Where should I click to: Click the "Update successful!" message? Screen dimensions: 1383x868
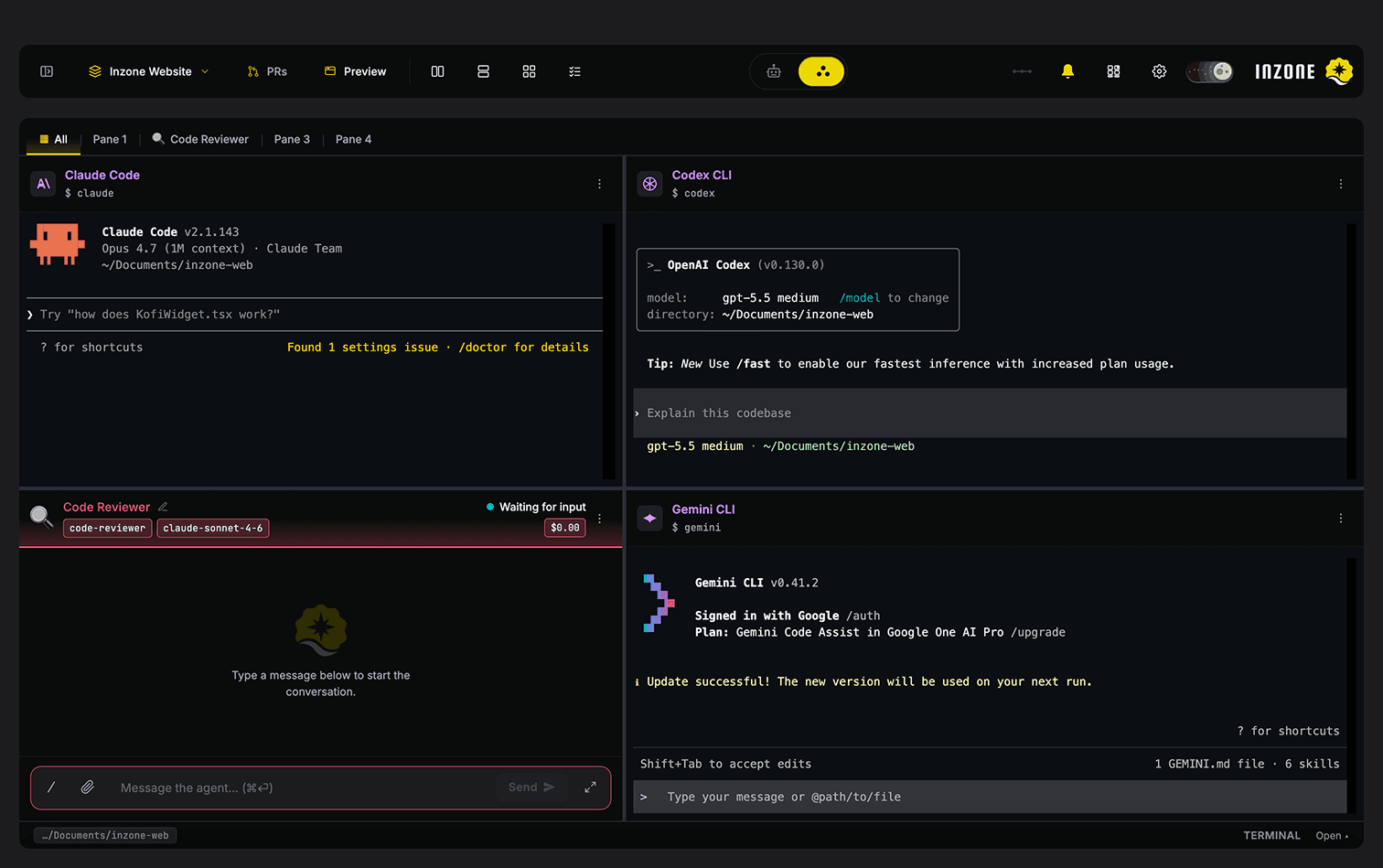point(869,682)
